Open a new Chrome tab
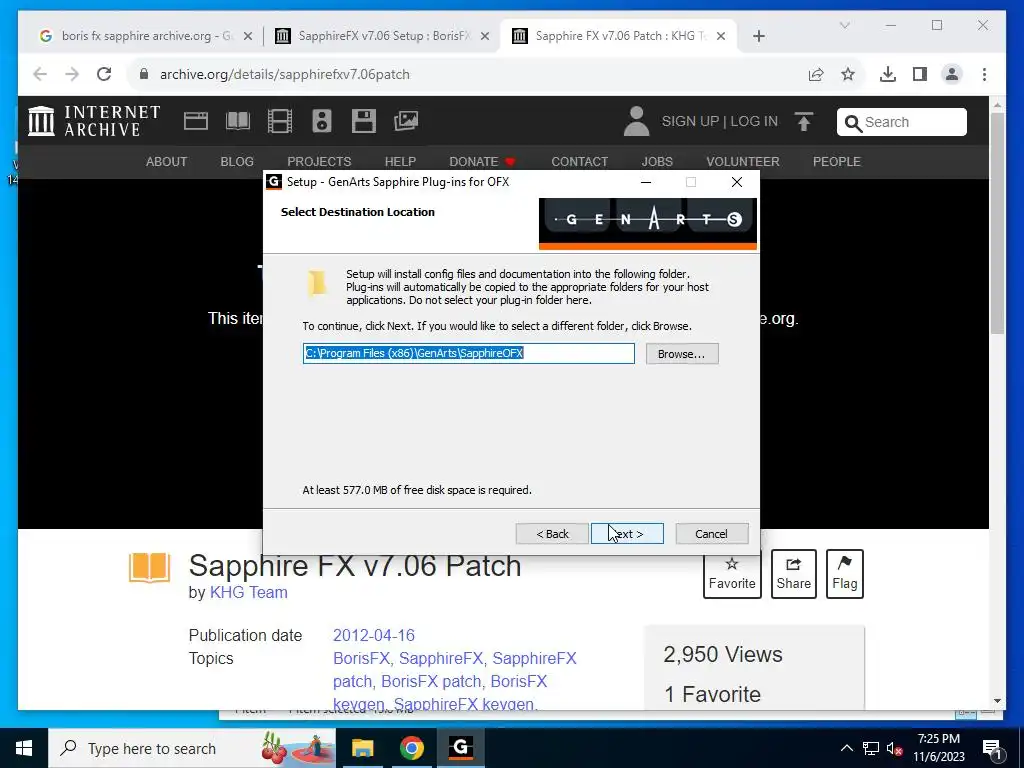This screenshot has width=1024, height=768. pos(758,36)
